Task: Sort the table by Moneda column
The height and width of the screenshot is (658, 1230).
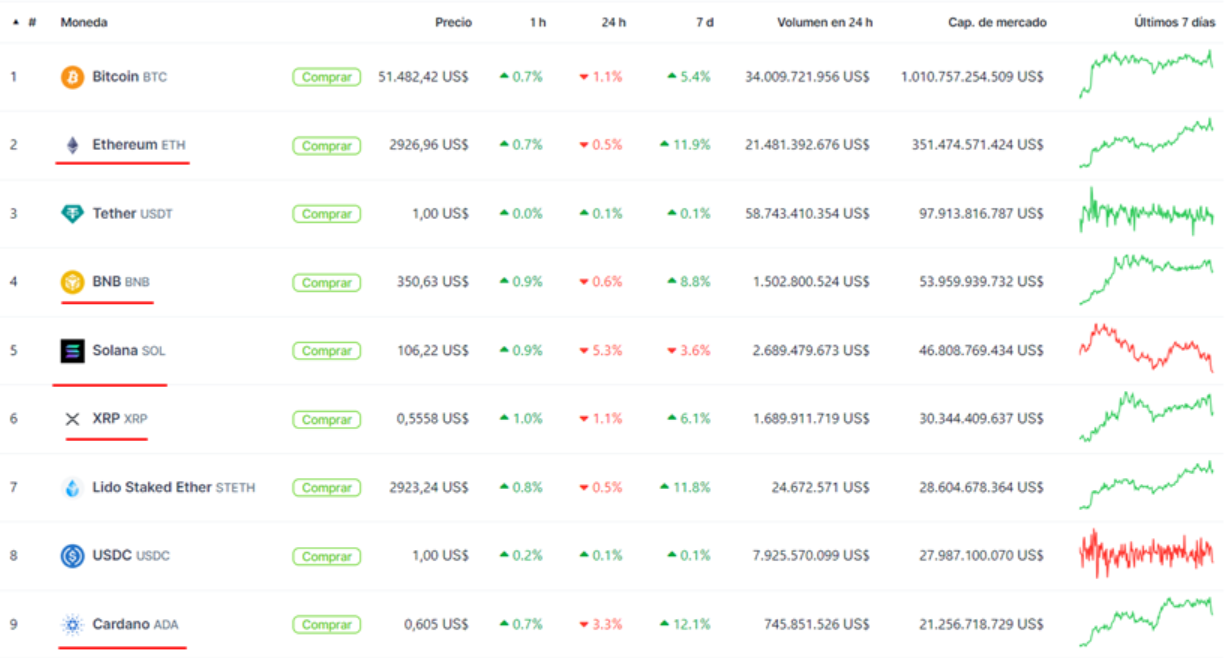Action: point(84,22)
